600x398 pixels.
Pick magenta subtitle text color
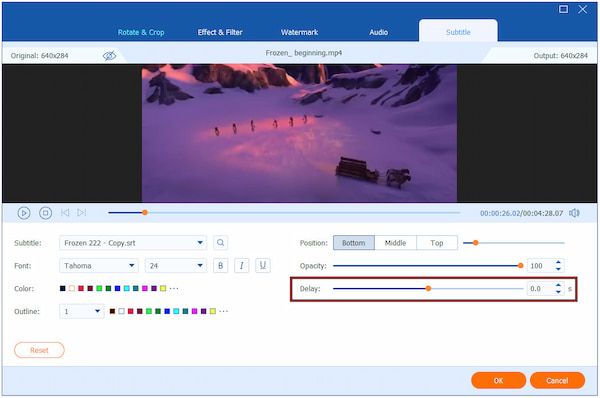[145, 288]
